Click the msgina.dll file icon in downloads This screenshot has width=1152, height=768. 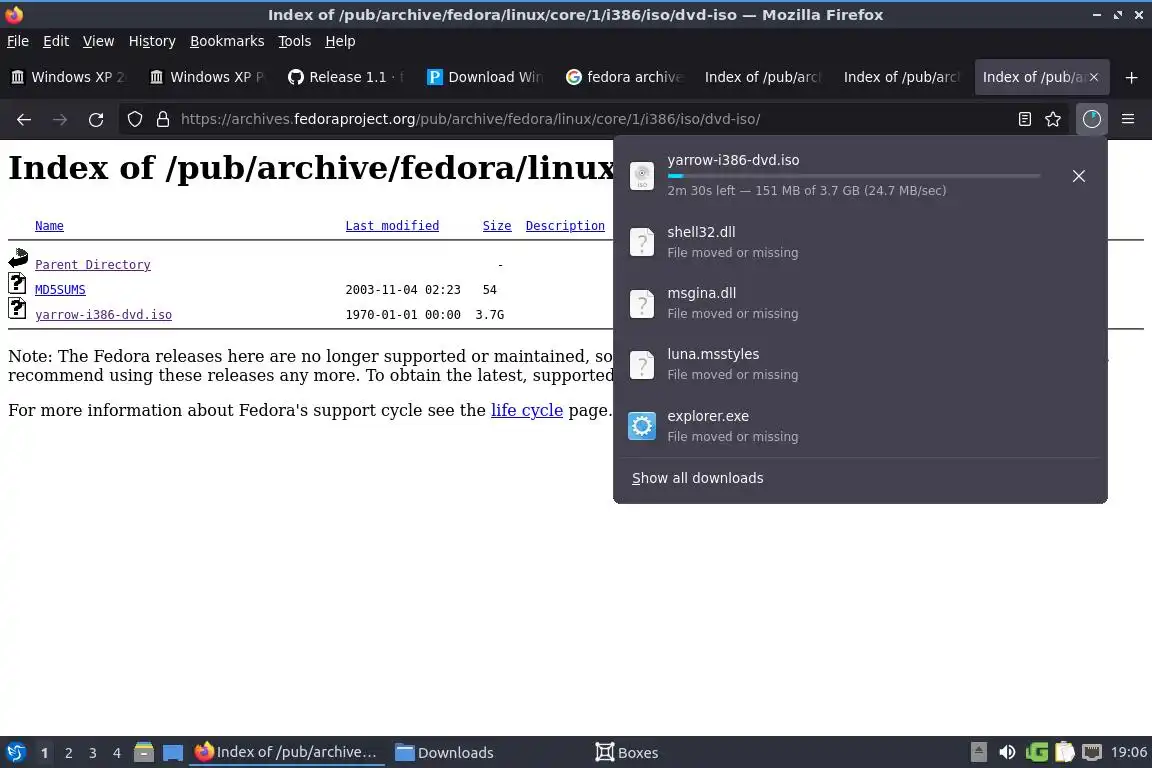point(641,304)
